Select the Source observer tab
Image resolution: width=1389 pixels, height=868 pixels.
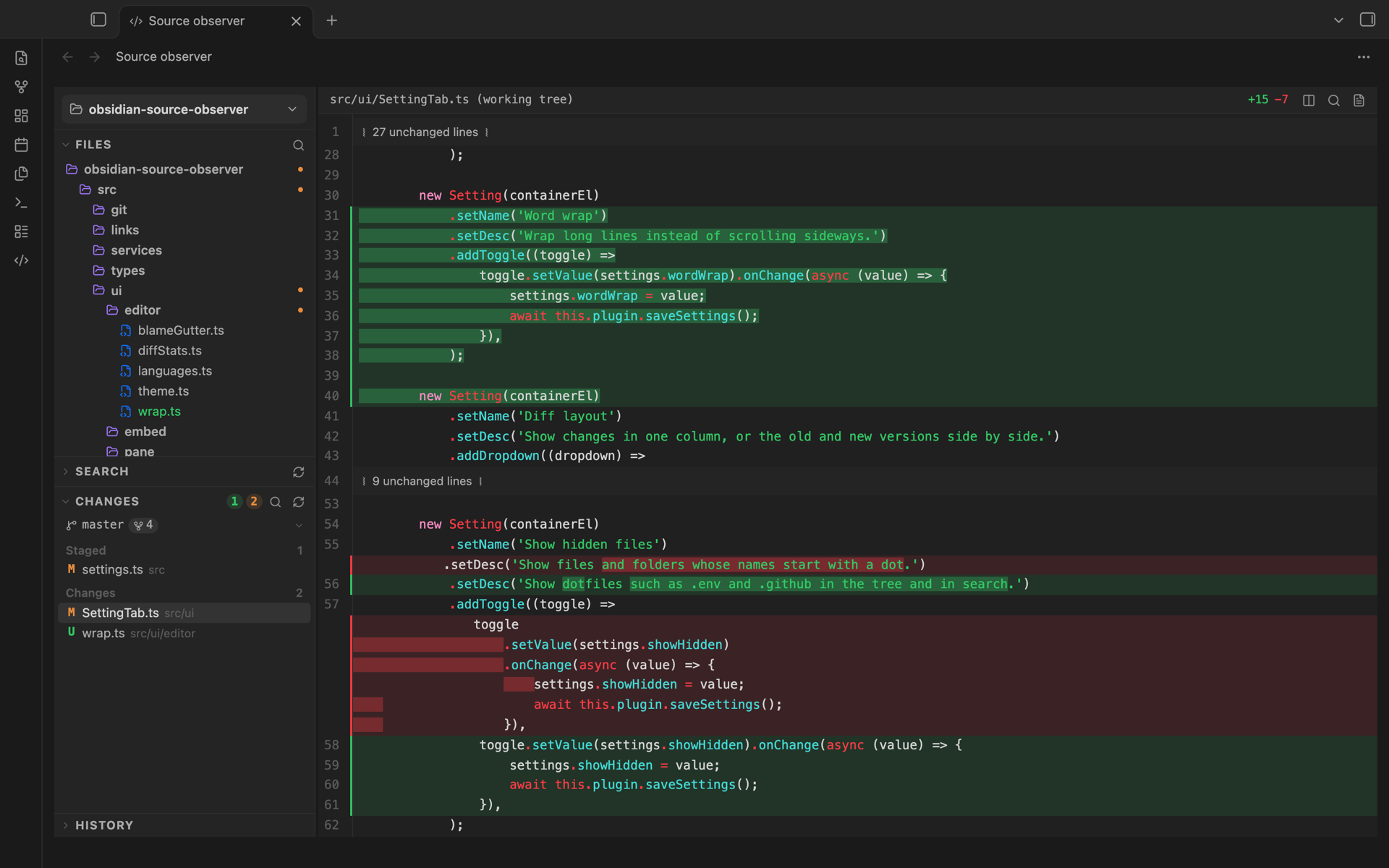[x=216, y=21]
